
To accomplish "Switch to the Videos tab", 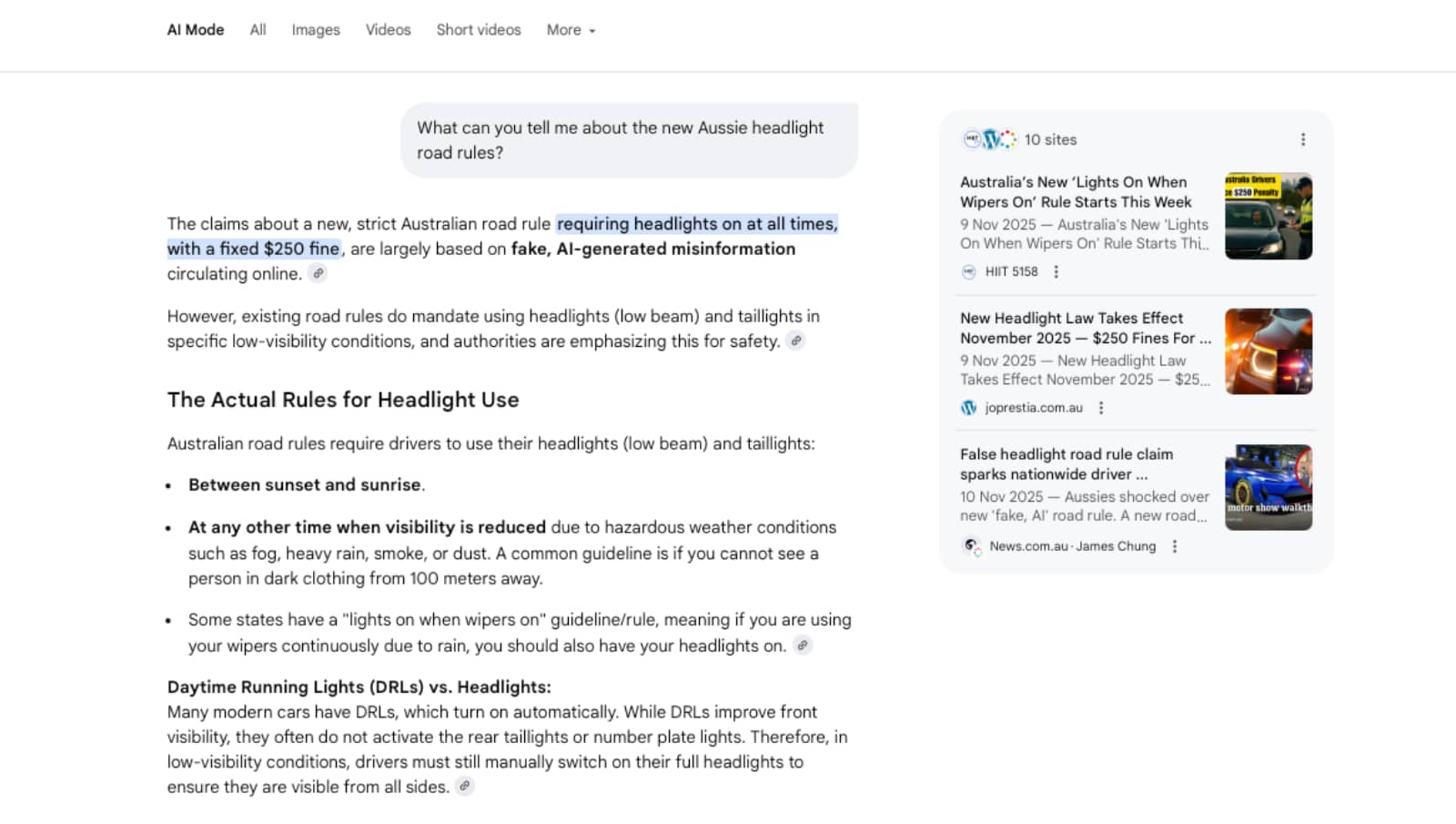I will tap(388, 30).
